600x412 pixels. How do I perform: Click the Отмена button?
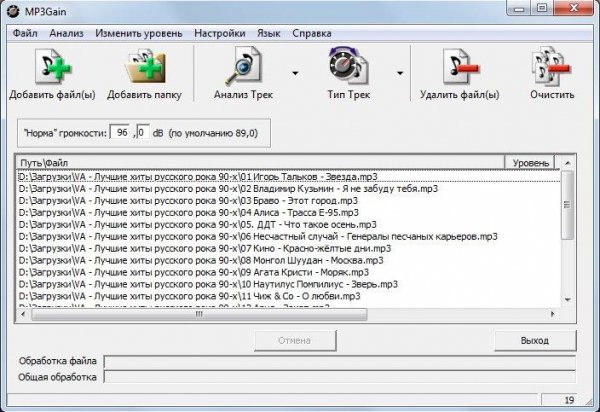295,340
